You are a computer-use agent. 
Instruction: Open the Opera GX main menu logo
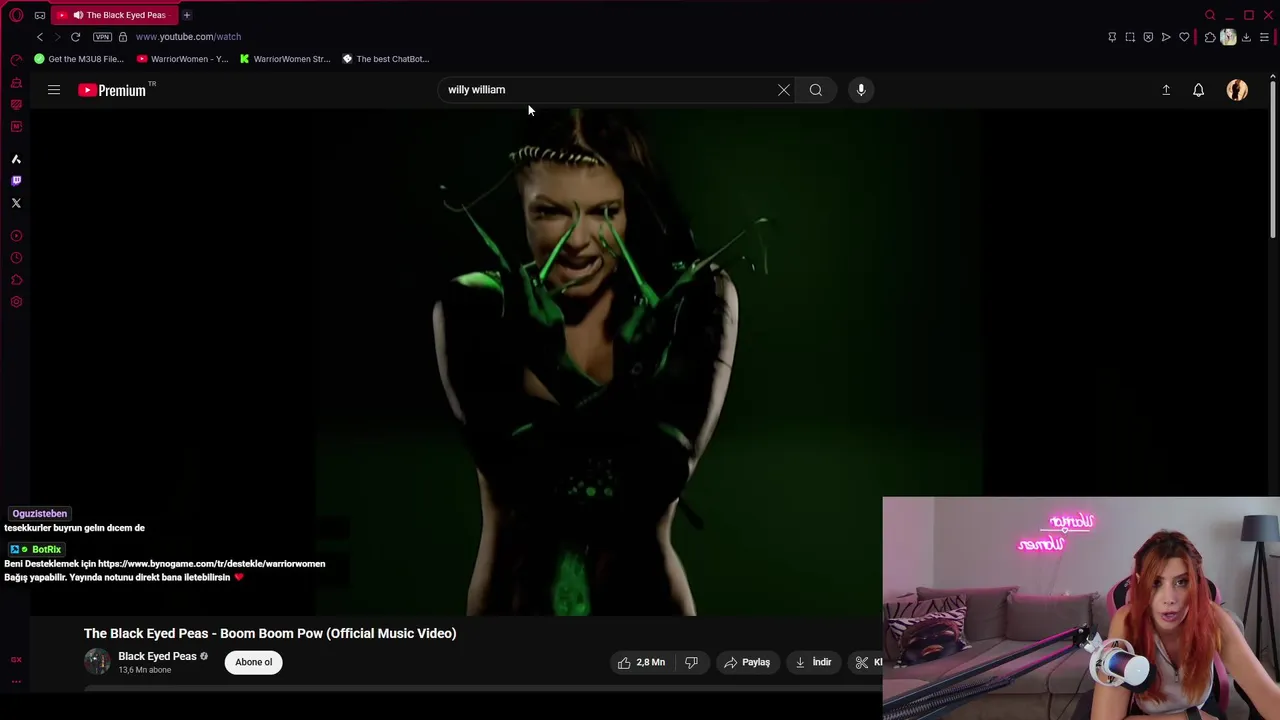point(16,15)
